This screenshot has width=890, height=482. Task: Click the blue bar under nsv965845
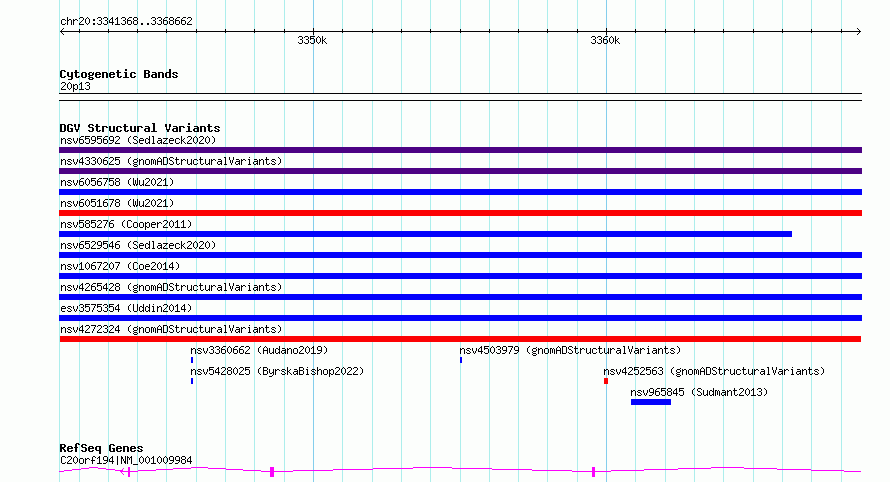point(650,402)
